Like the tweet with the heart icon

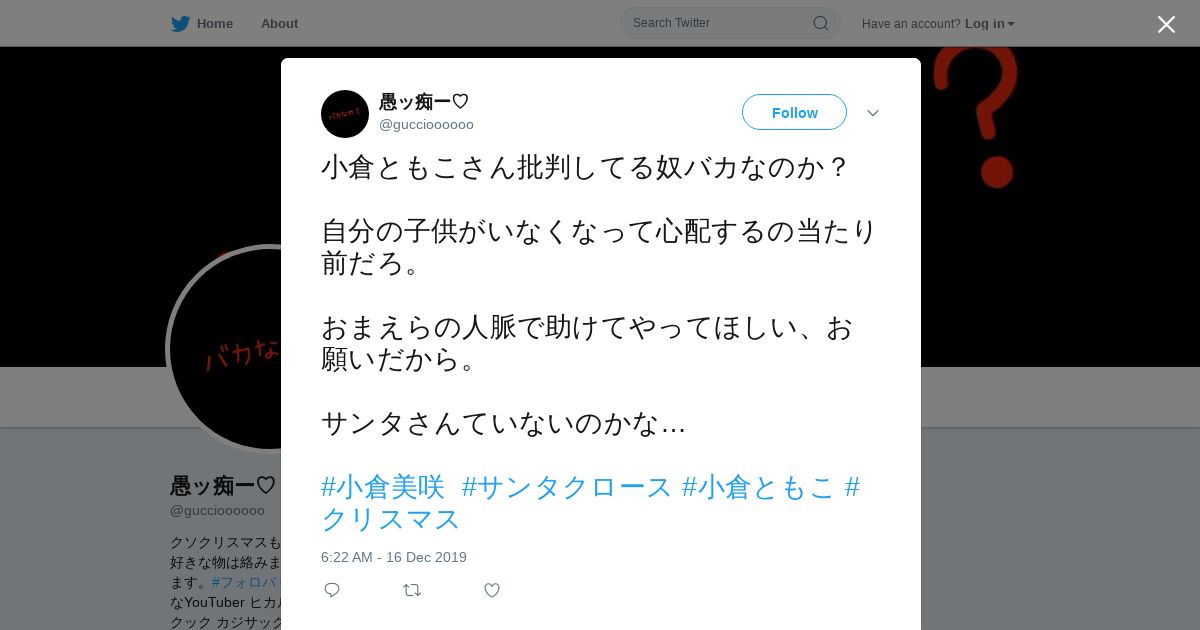click(492, 590)
